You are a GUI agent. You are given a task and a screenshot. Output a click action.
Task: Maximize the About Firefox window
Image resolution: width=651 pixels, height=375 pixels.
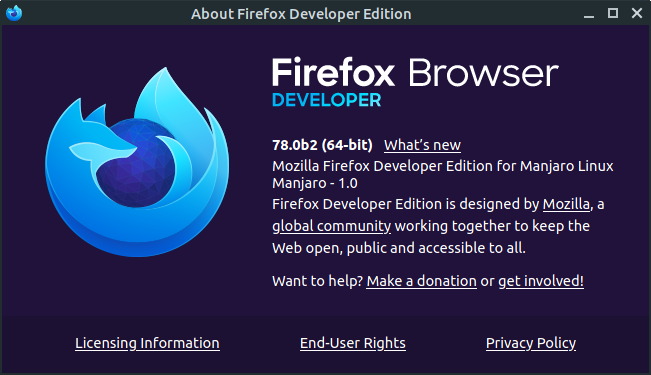[613, 13]
